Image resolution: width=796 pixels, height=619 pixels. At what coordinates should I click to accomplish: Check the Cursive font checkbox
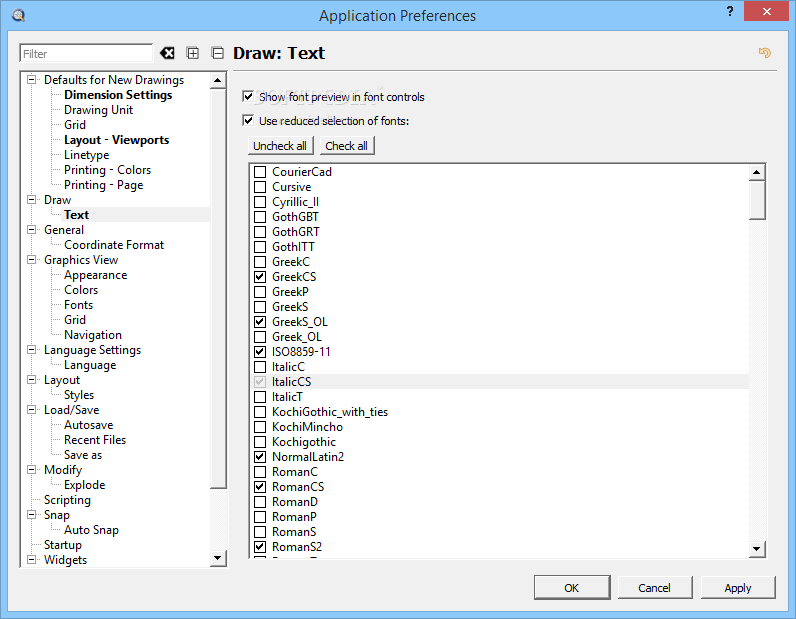coord(260,187)
